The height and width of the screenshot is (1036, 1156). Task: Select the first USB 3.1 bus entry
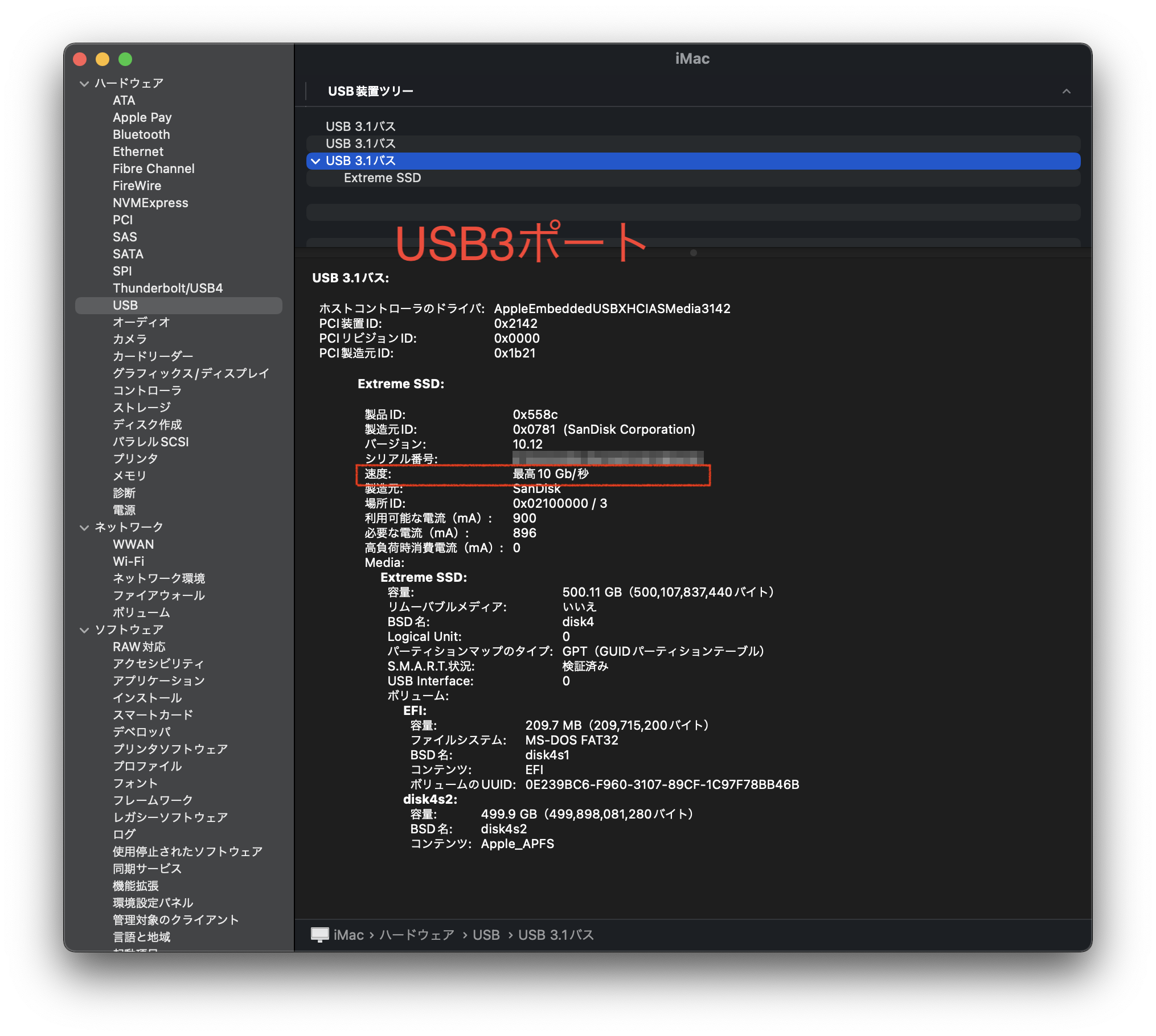(x=360, y=126)
